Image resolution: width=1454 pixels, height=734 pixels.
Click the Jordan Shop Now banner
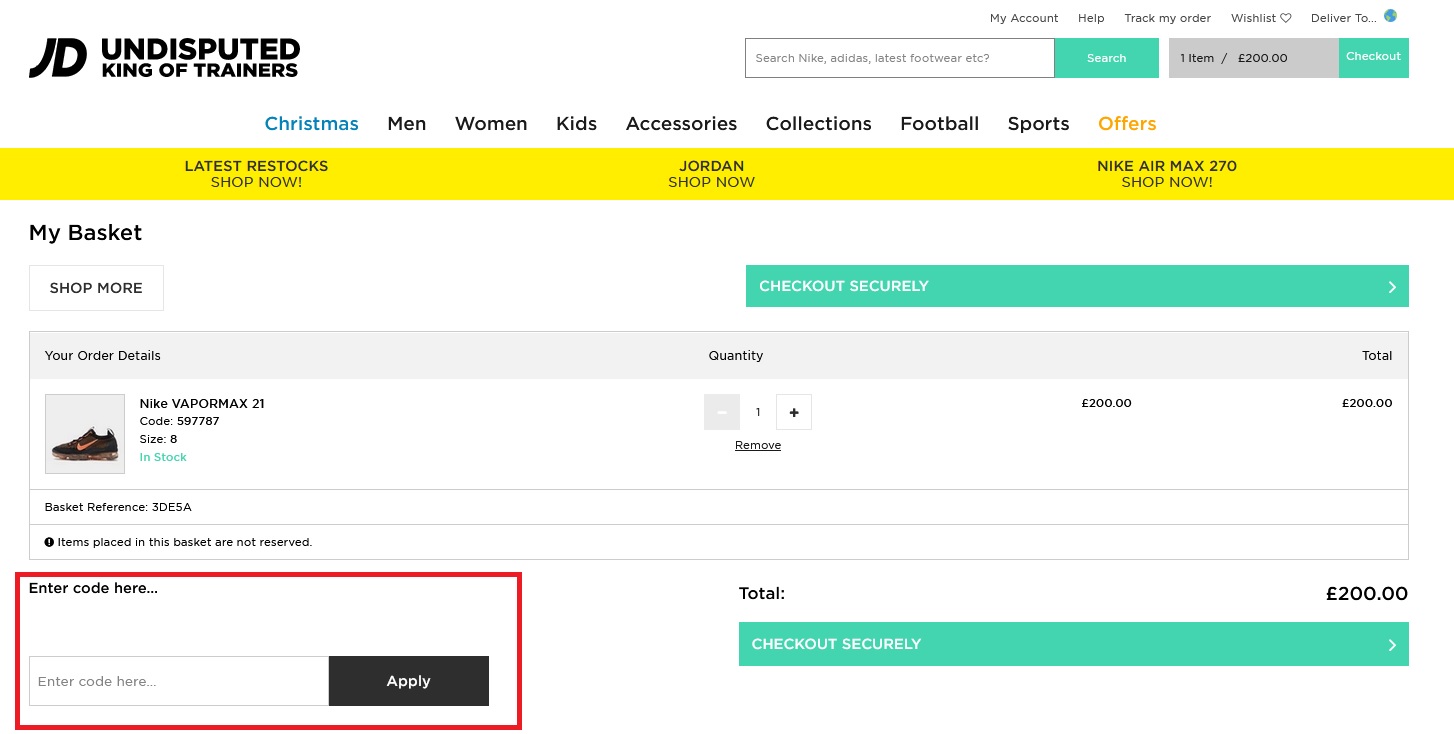pos(711,174)
